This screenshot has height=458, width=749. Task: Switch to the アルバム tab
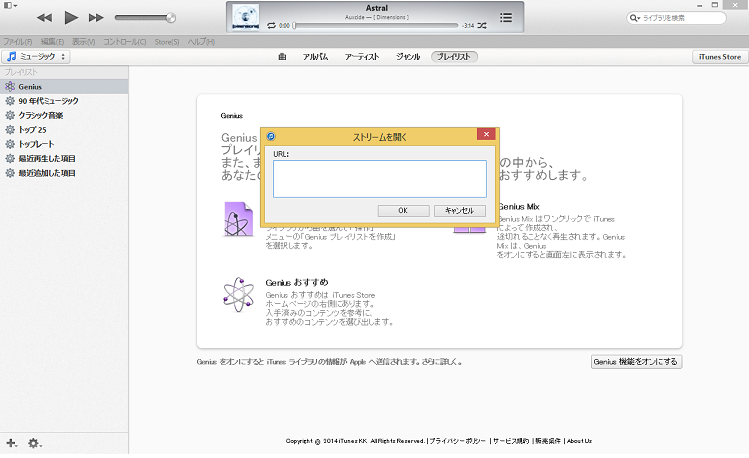[315, 56]
